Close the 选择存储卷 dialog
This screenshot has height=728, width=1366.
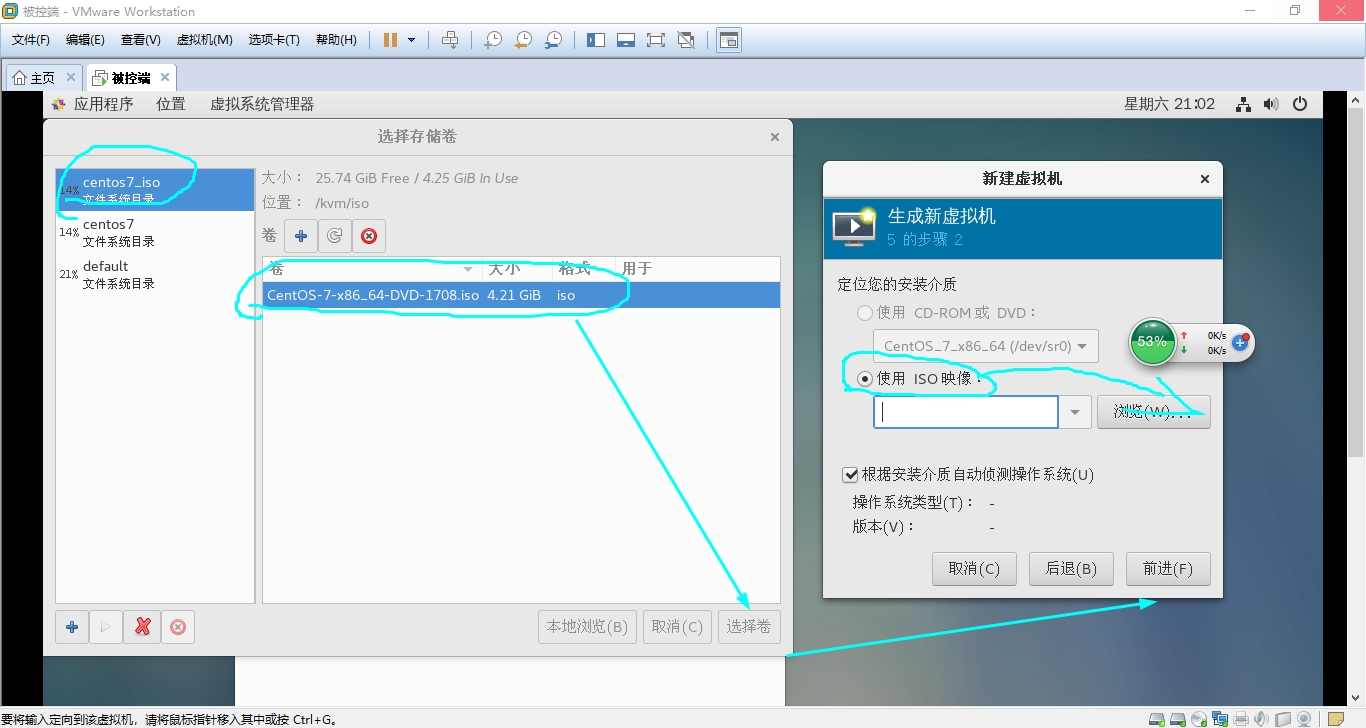click(x=775, y=137)
